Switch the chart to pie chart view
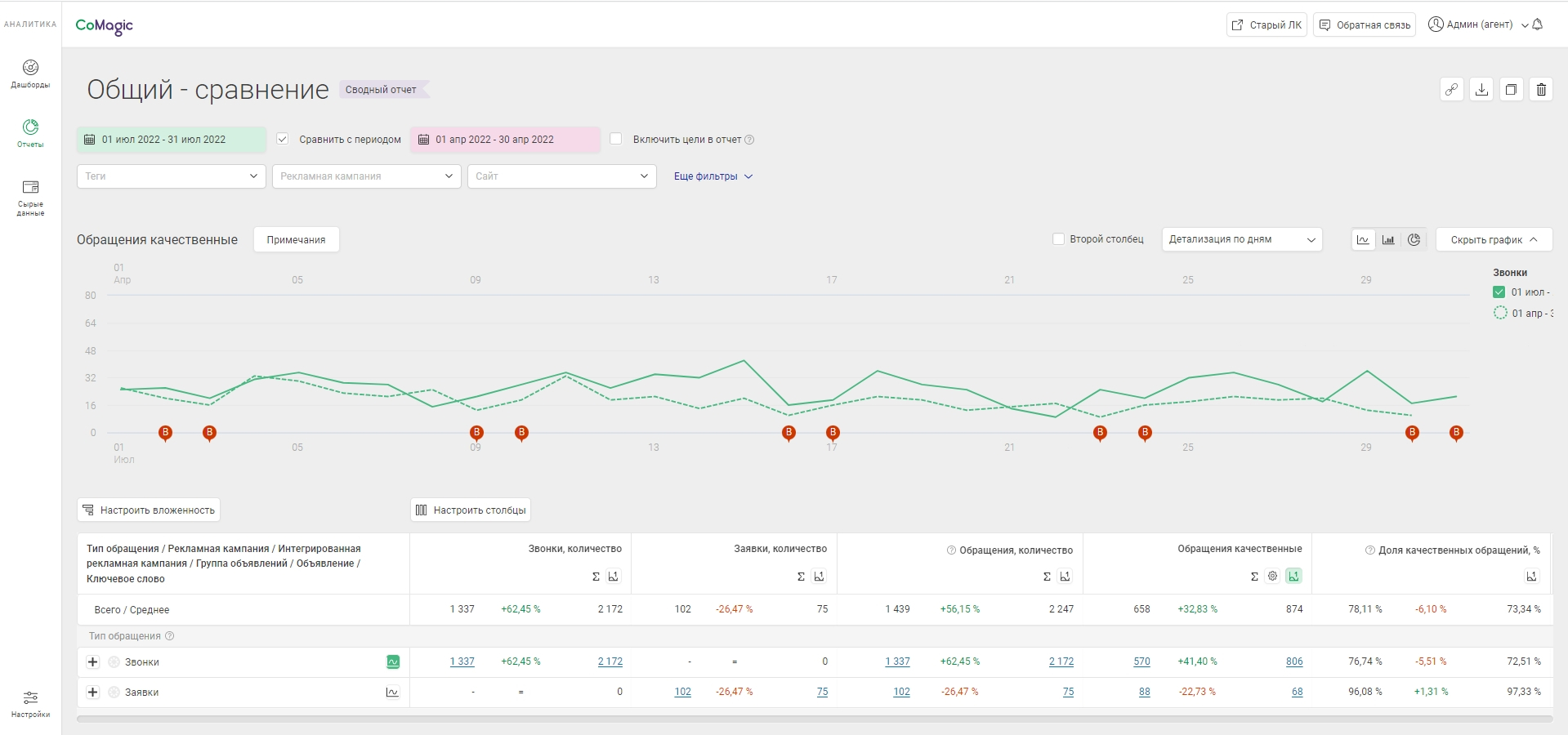This screenshot has height=735, width=1568. 1414,240
